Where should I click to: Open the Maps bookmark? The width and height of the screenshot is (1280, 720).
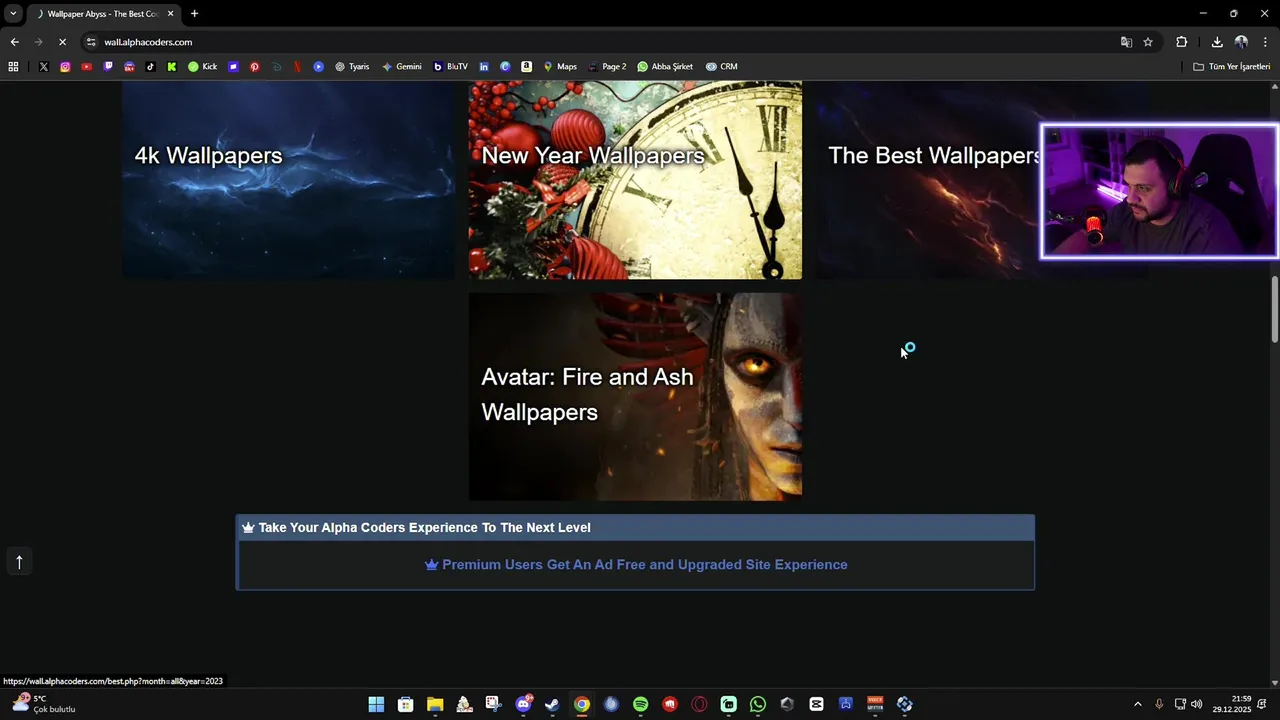[x=560, y=67]
